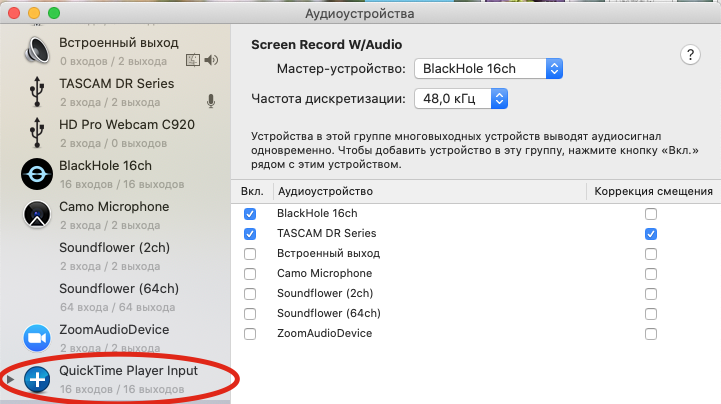This screenshot has height=404, width=721.
Task: Enable drift correction for Soundflower (64ch)
Action: click(651, 314)
